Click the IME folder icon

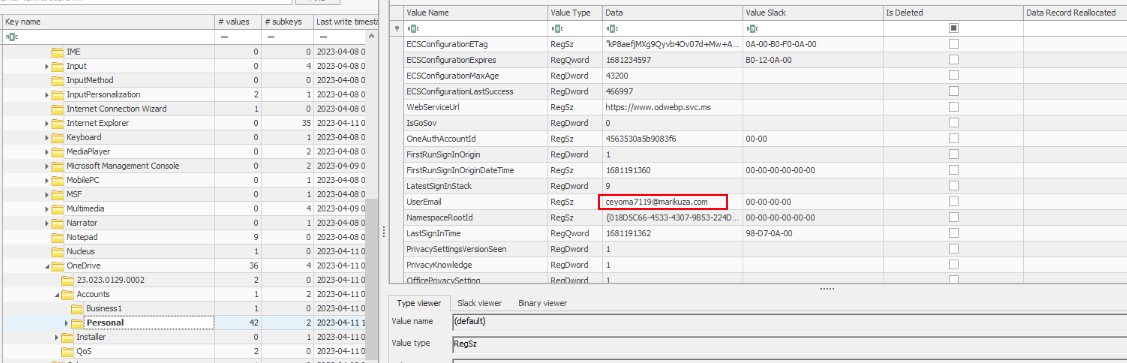(57, 52)
